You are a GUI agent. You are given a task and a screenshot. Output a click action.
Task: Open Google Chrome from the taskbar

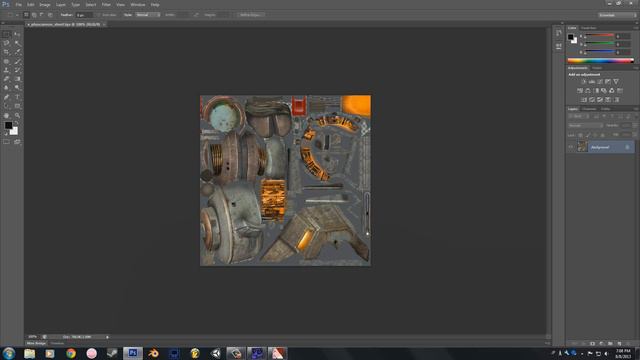click(x=71, y=353)
